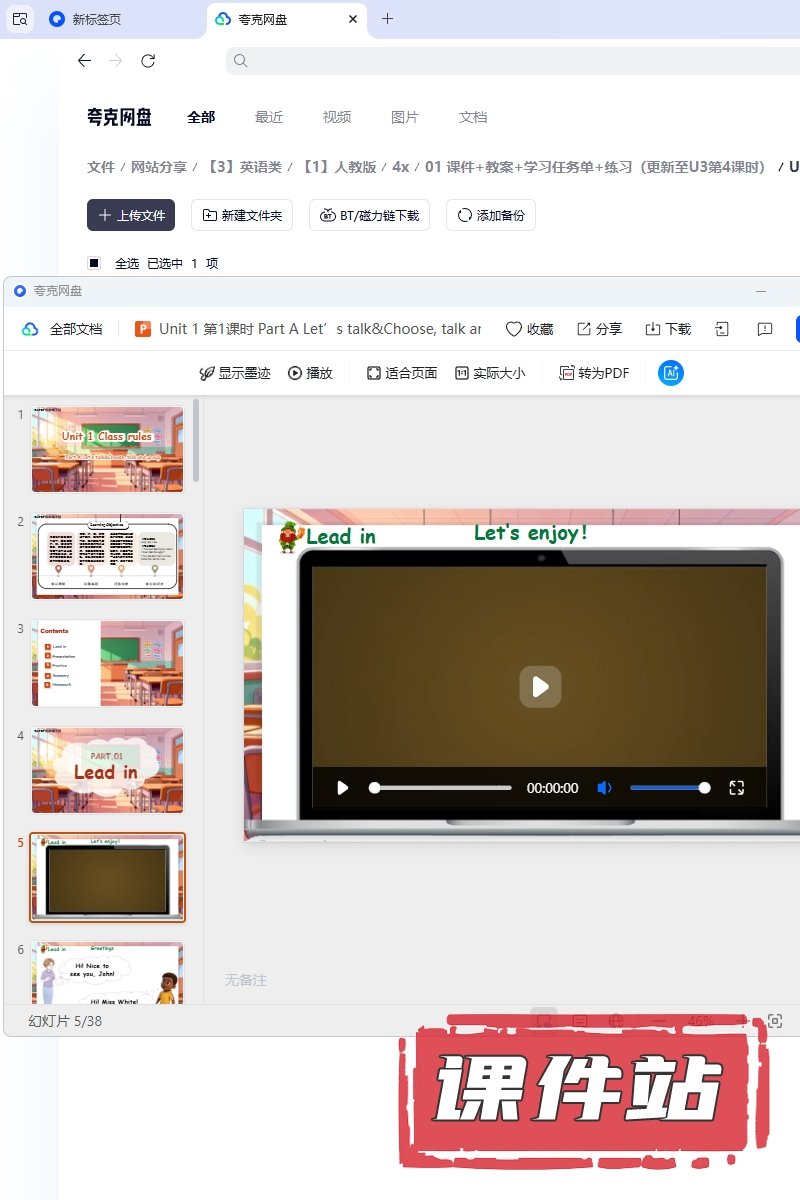This screenshot has height=1200, width=800.
Task: Select slide 3 Contents thumbnail
Action: click(107, 663)
